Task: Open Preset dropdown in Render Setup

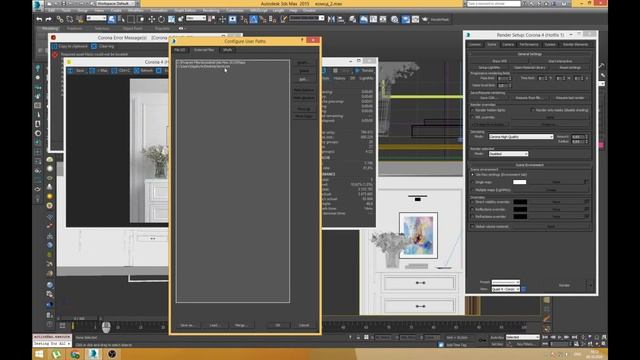Action: tap(505, 282)
